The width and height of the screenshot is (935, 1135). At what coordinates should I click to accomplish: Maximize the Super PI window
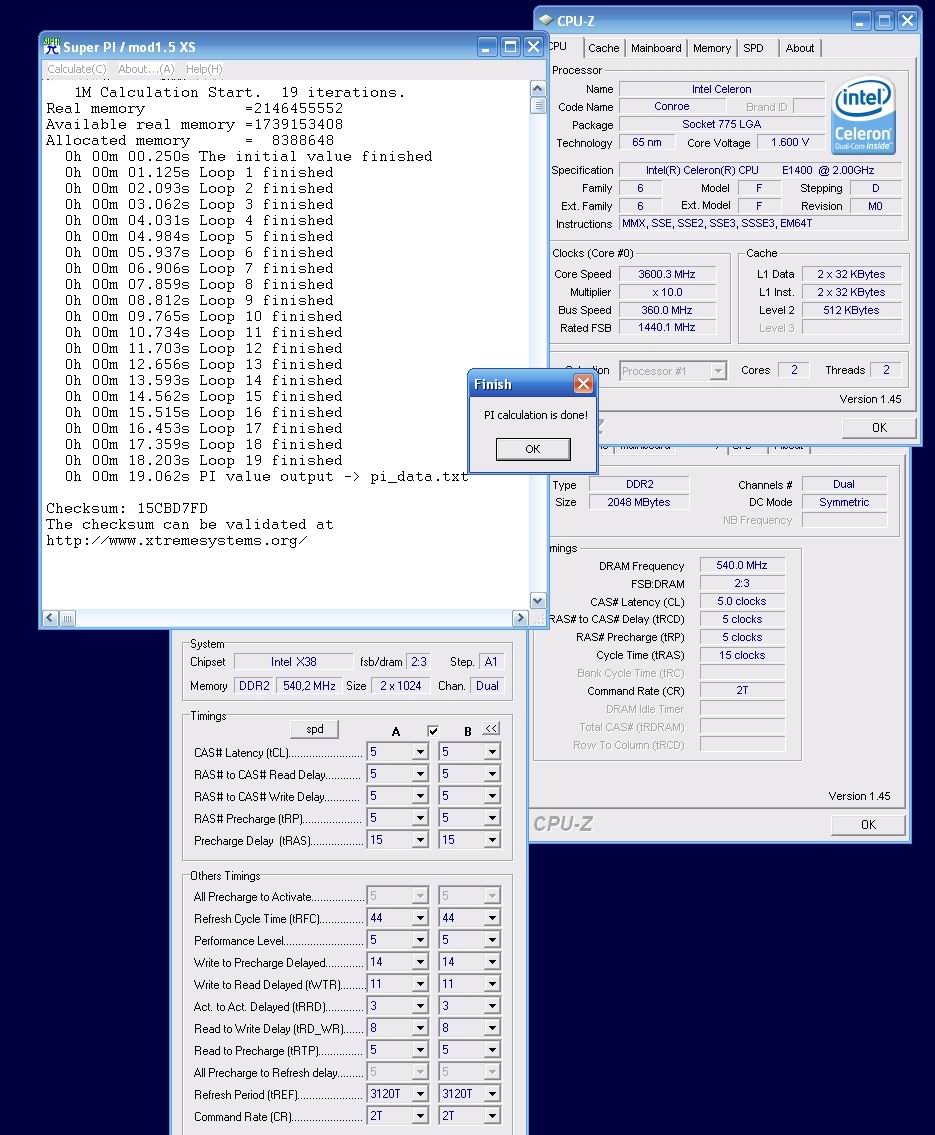[510, 47]
